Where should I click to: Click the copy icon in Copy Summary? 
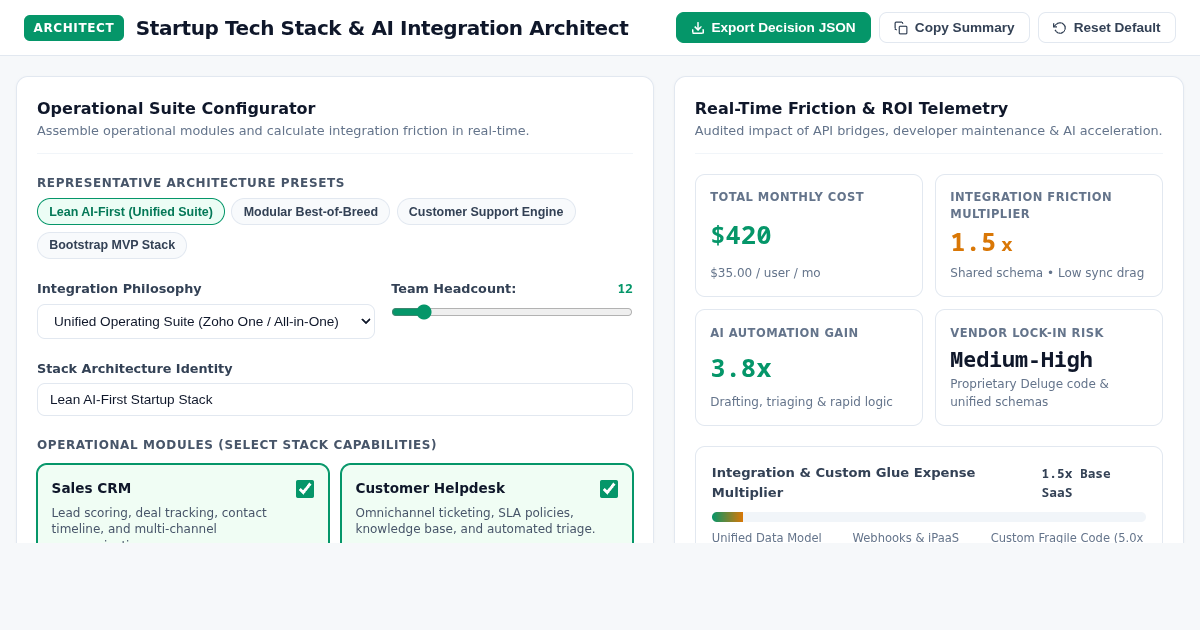901,28
